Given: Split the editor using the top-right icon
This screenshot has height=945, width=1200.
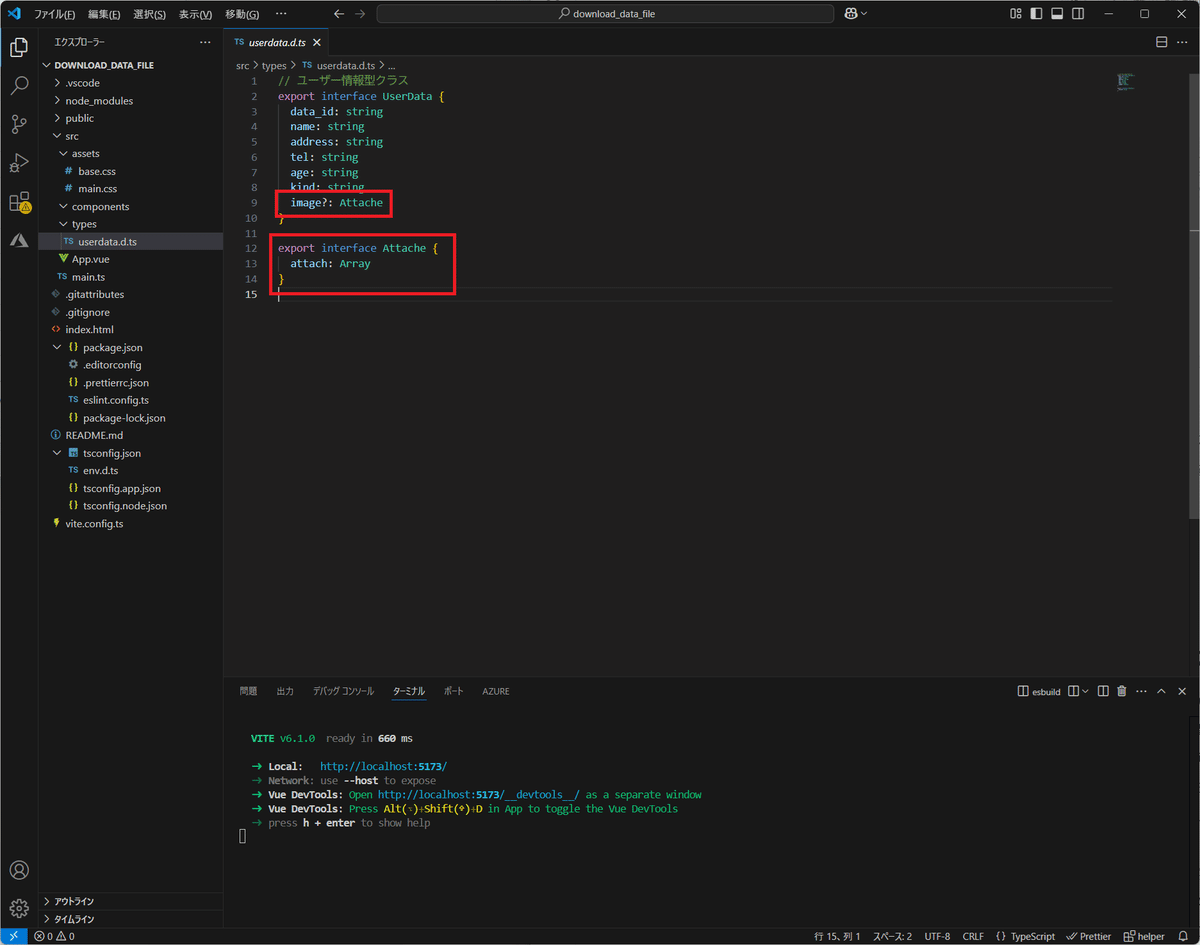Looking at the screenshot, I should pos(1161,42).
